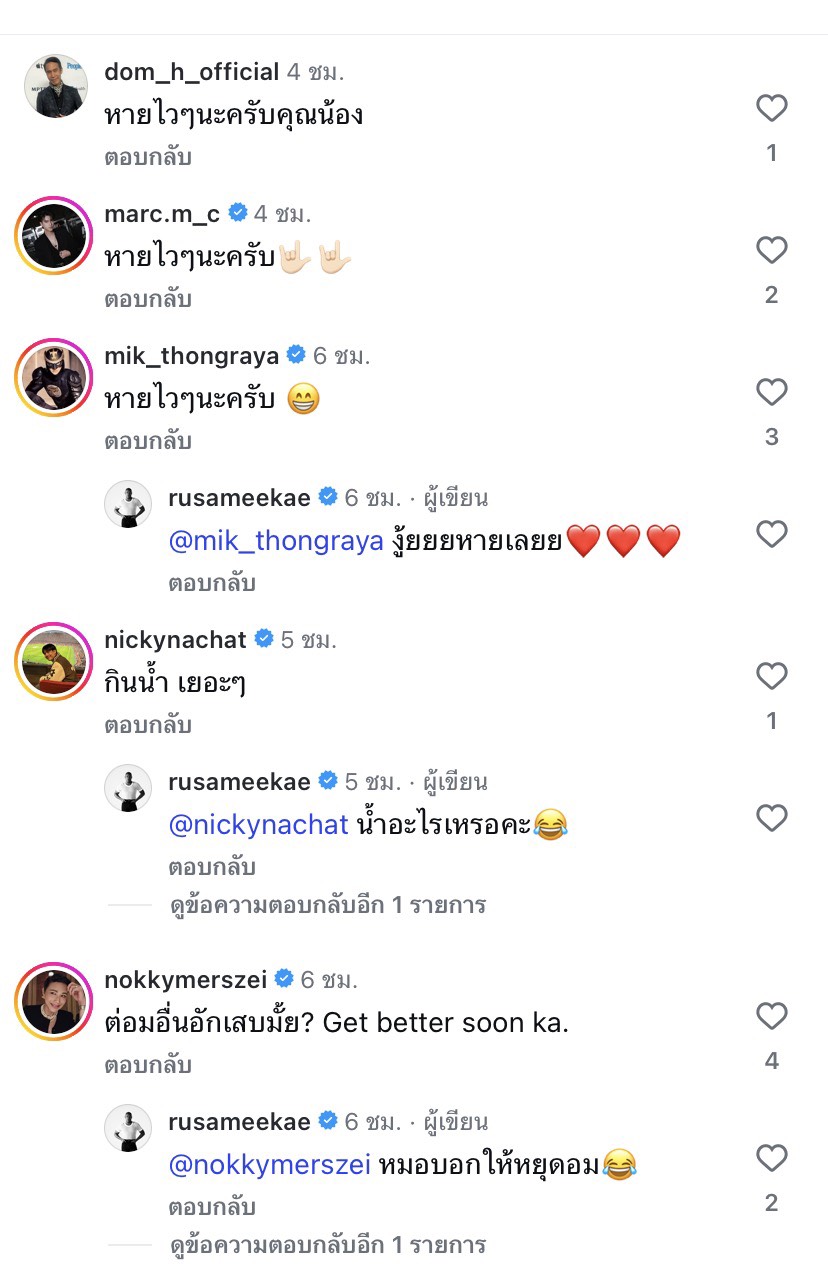Like dom_h_official's comment with the heart
The height and width of the screenshot is (1275, 828).
click(x=771, y=108)
